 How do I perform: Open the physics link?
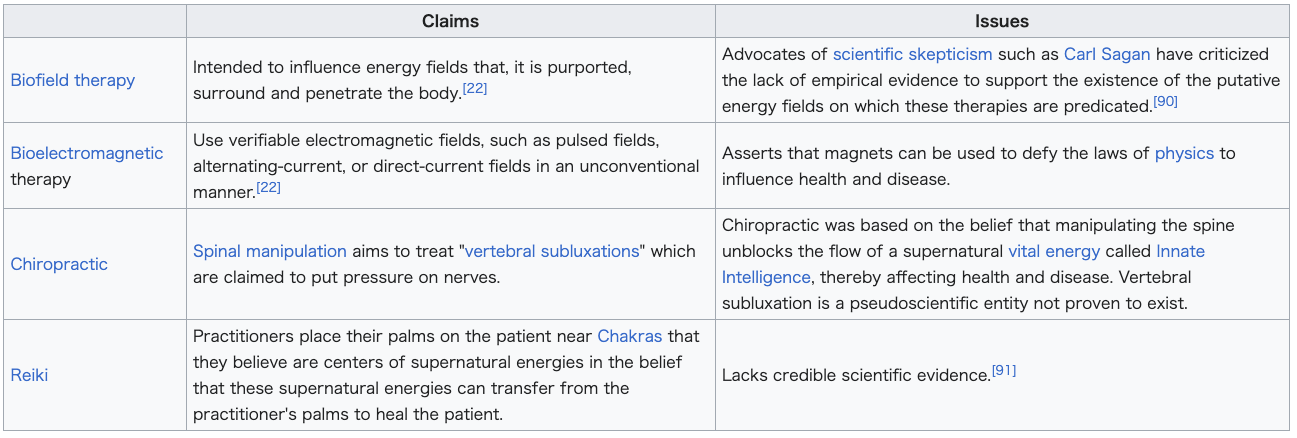pos(1184,153)
